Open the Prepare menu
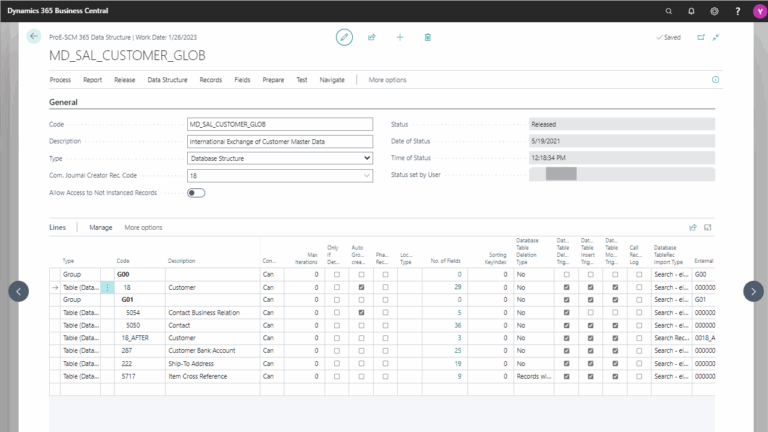 273,80
